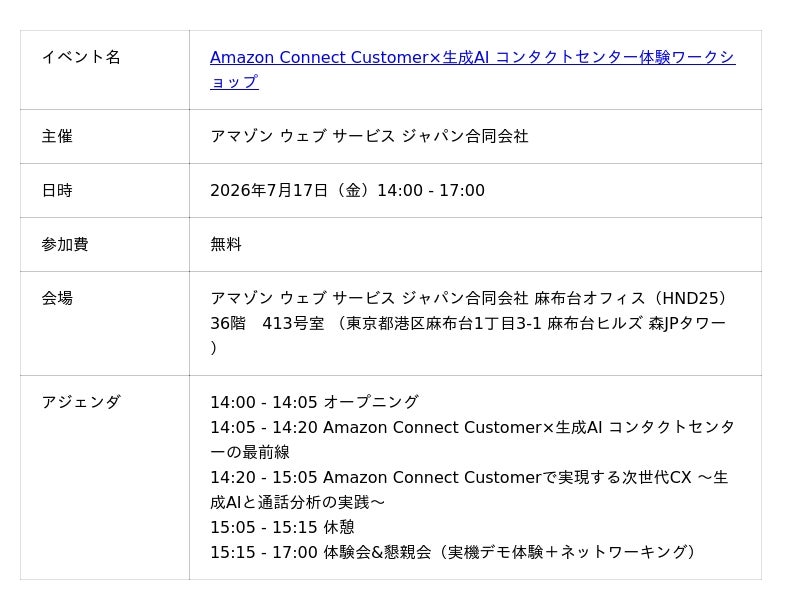Click the organizer text アマゾン ウェブ サービス ジャパン合同会社
The width and height of the screenshot is (800, 610).
click(369, 136)
